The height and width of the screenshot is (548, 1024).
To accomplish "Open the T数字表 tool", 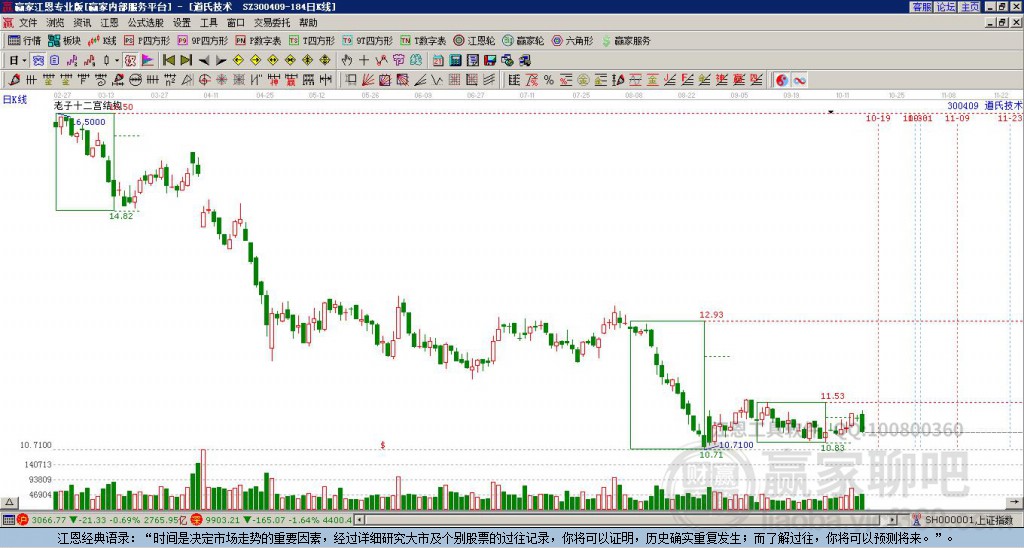I will pyautogui.click(x=423, y=40).
